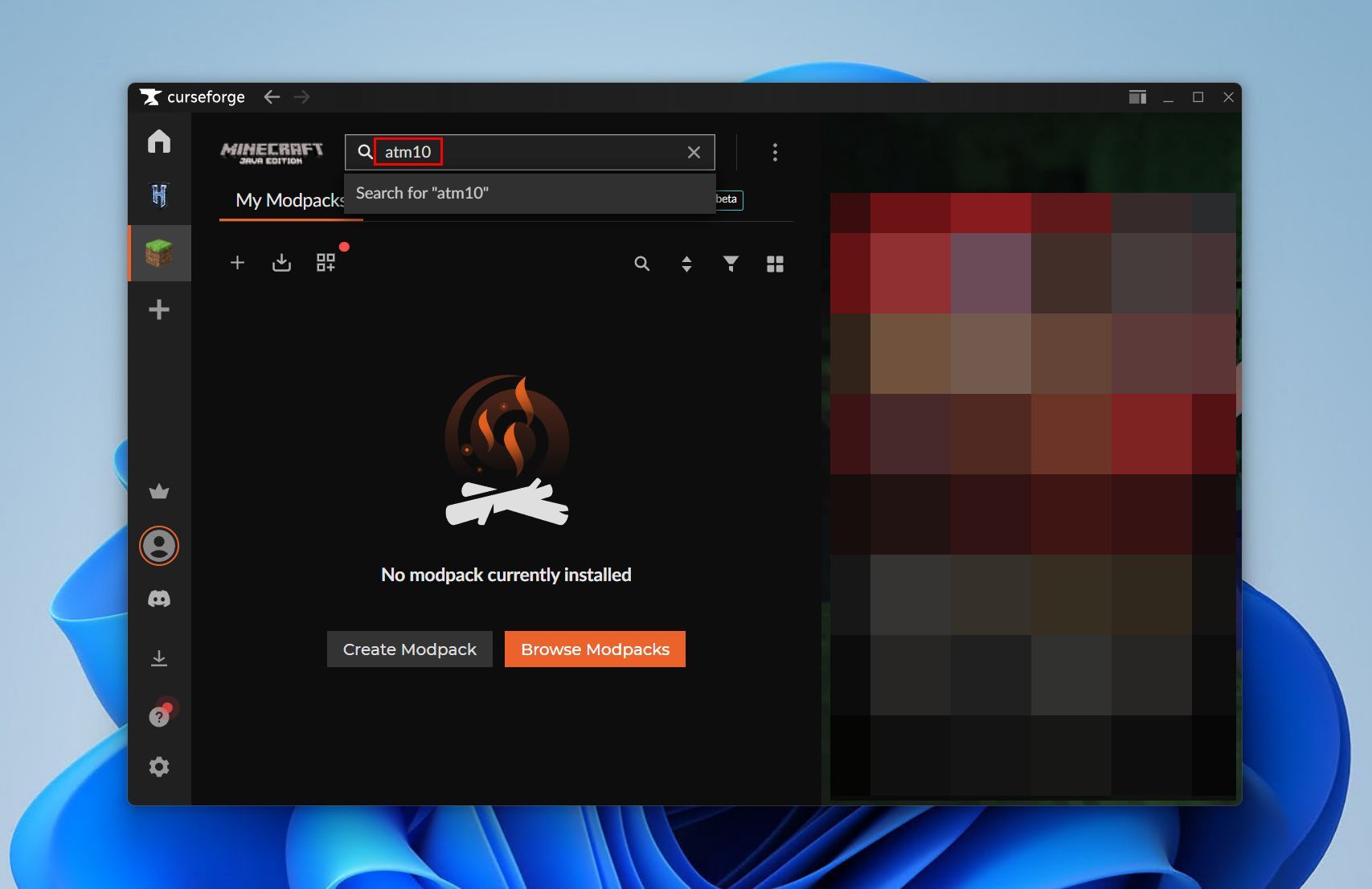Click the Browse Modpacks button
The height and width of the screenshot is (889, 1372).
595,649
